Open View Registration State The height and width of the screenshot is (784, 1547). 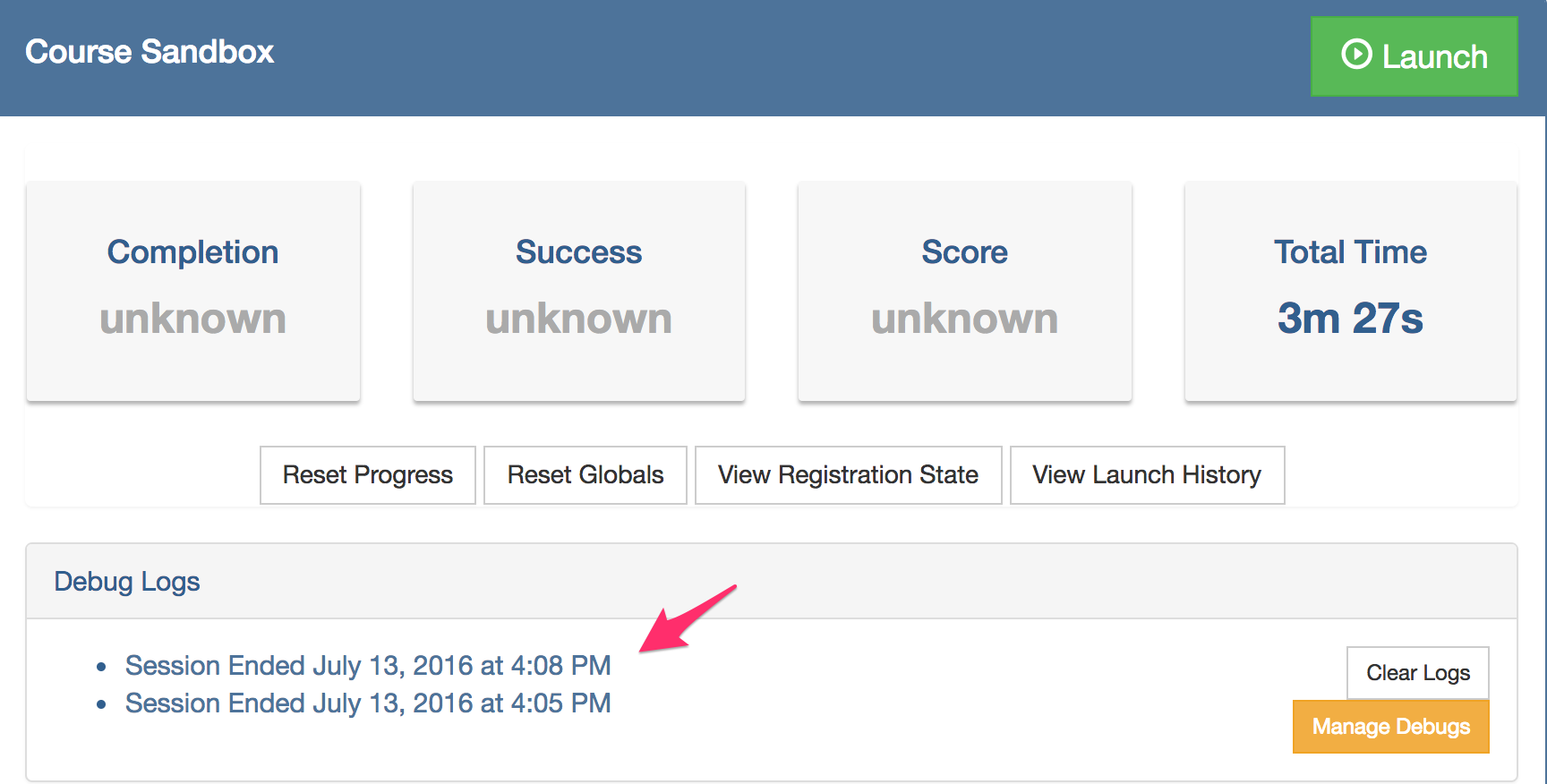(848, 475)
